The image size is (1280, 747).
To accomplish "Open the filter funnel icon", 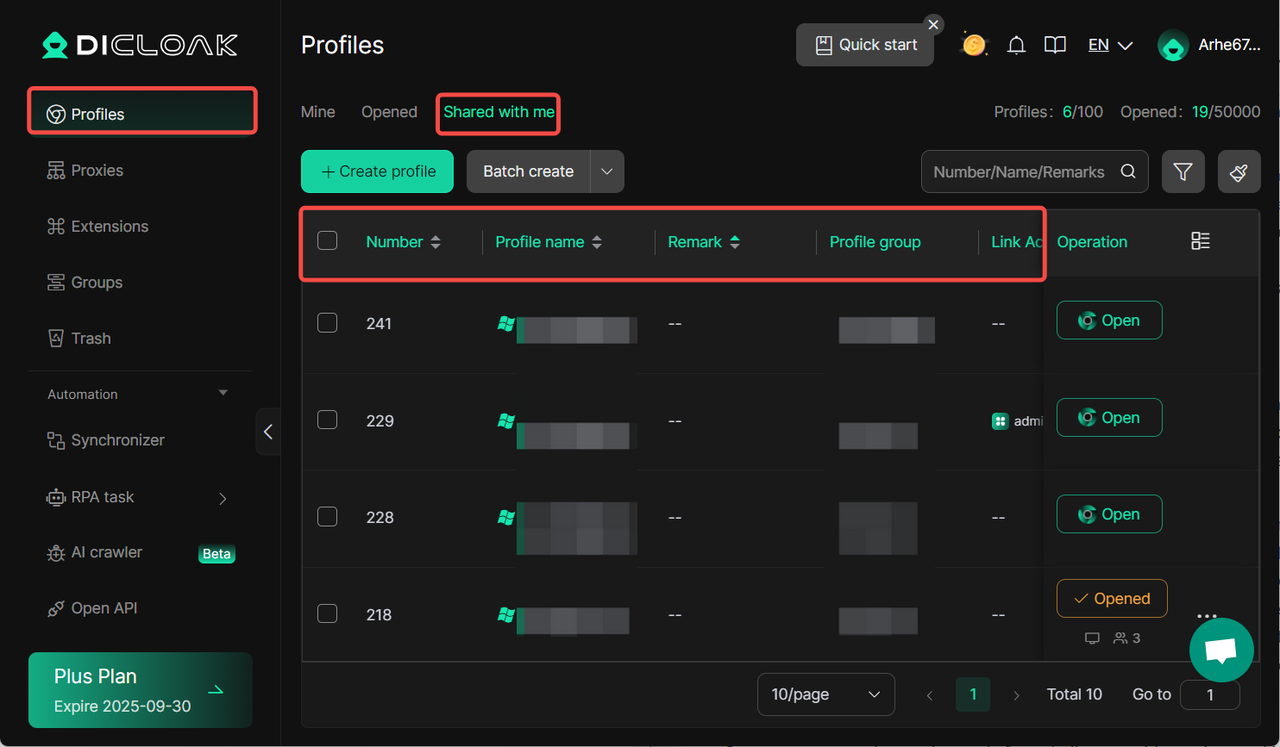I will pyautogui.click(x=1183, y=172).
